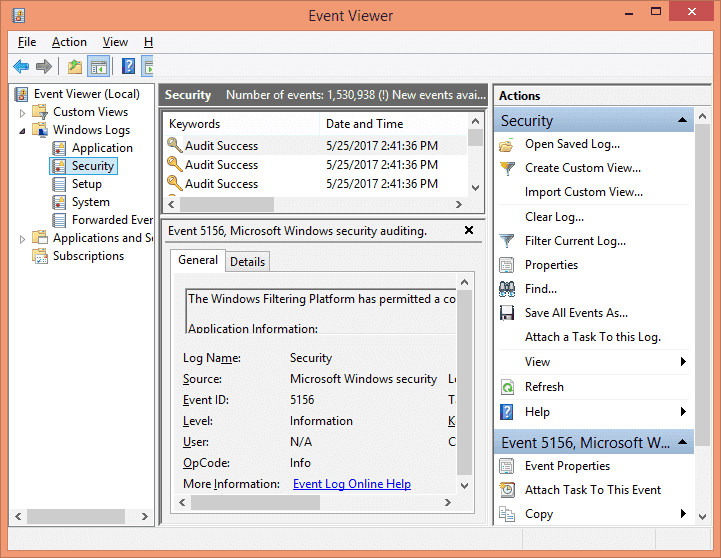
Task: Click the event details horizontal scroll left arrow
Action: click(x=182, y=502)
